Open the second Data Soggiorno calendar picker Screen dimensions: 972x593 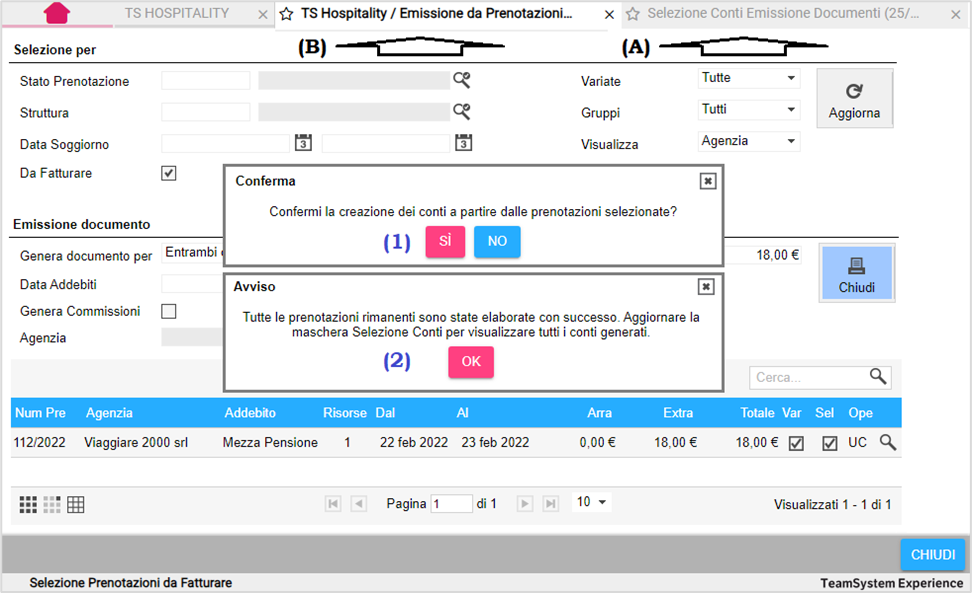click(x=464, y=143)
